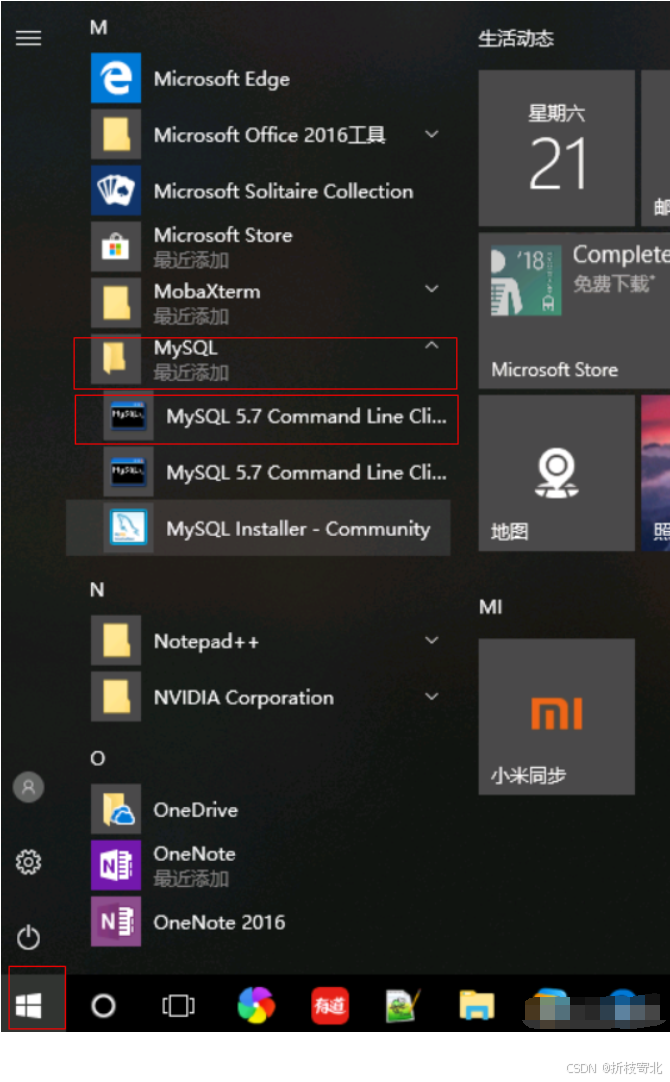
Task: Click the Notepad++ folder icon
Action: (x=116, y=640)
